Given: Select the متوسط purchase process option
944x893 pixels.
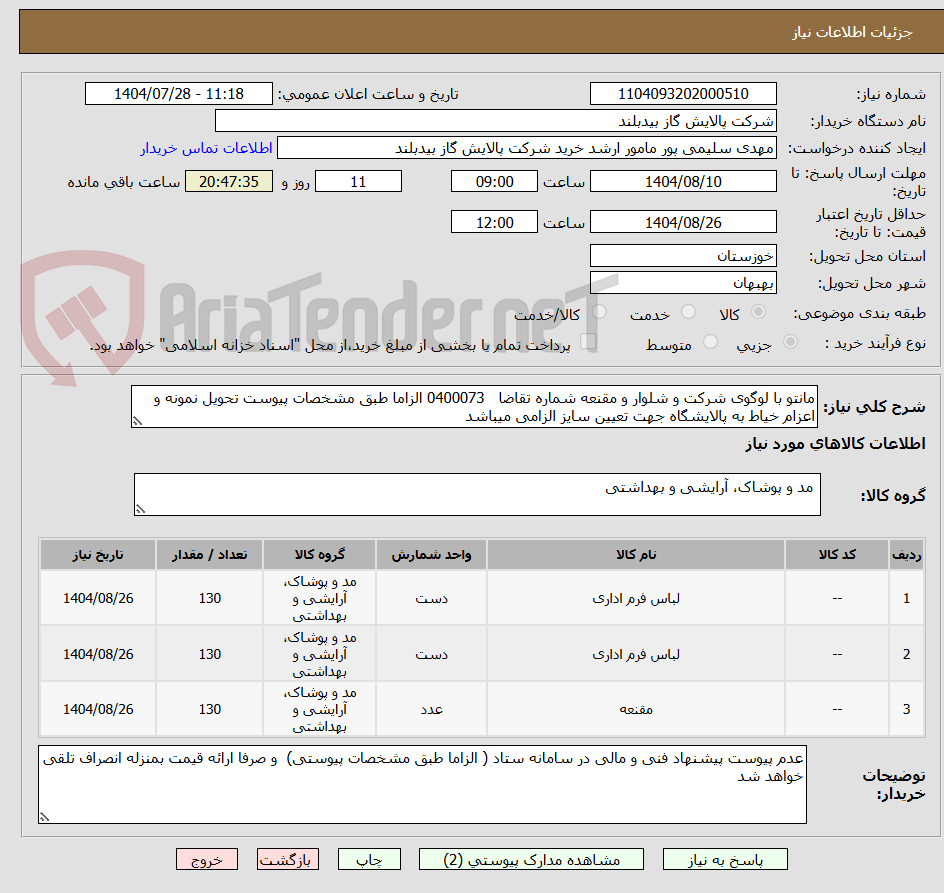Looking at the screenshot, I should [x=710, y=341].
